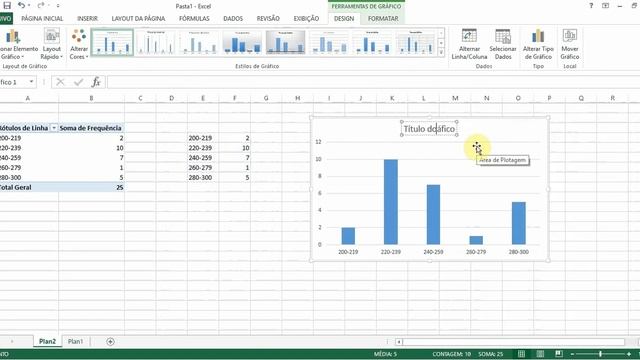Click the 240-259 bar in chart

point(433,215)
